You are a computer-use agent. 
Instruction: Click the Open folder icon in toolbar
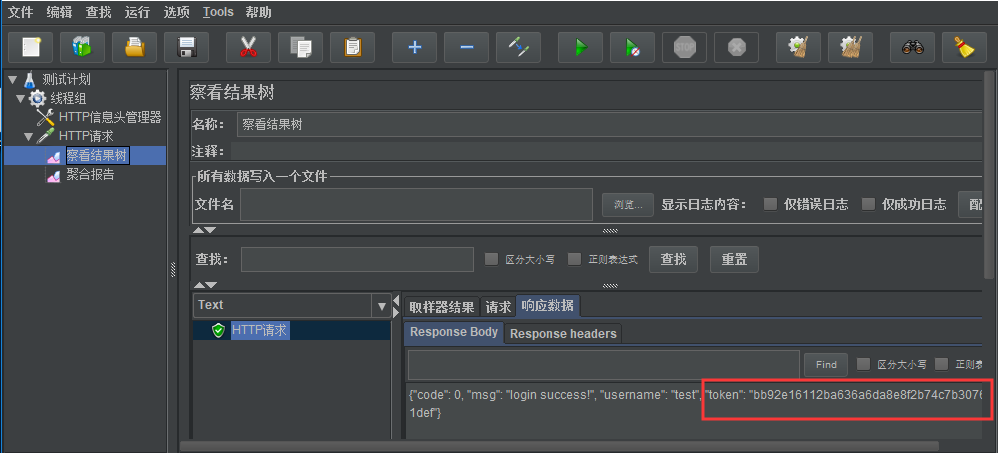click(x=134, y=47)
